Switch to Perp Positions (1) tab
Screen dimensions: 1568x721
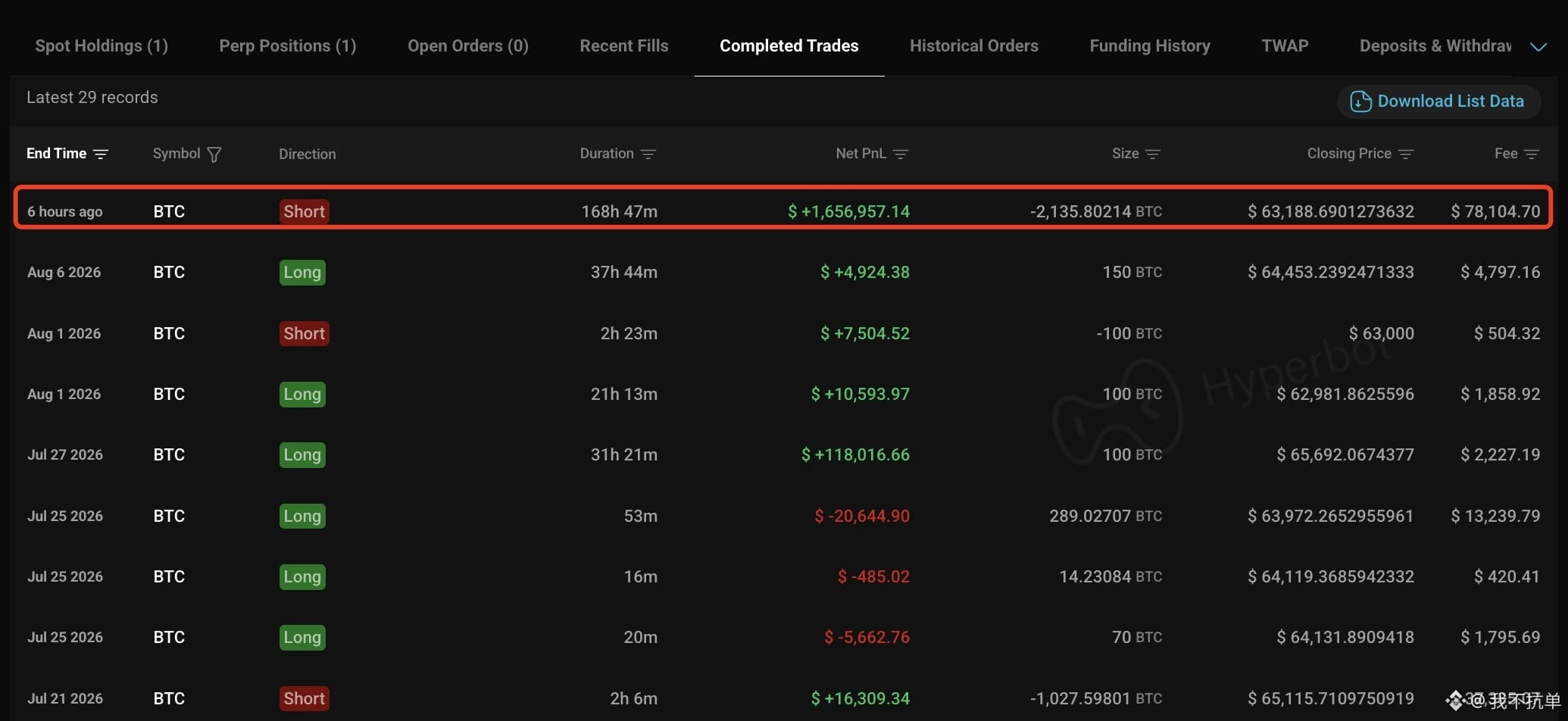point(288,46)
